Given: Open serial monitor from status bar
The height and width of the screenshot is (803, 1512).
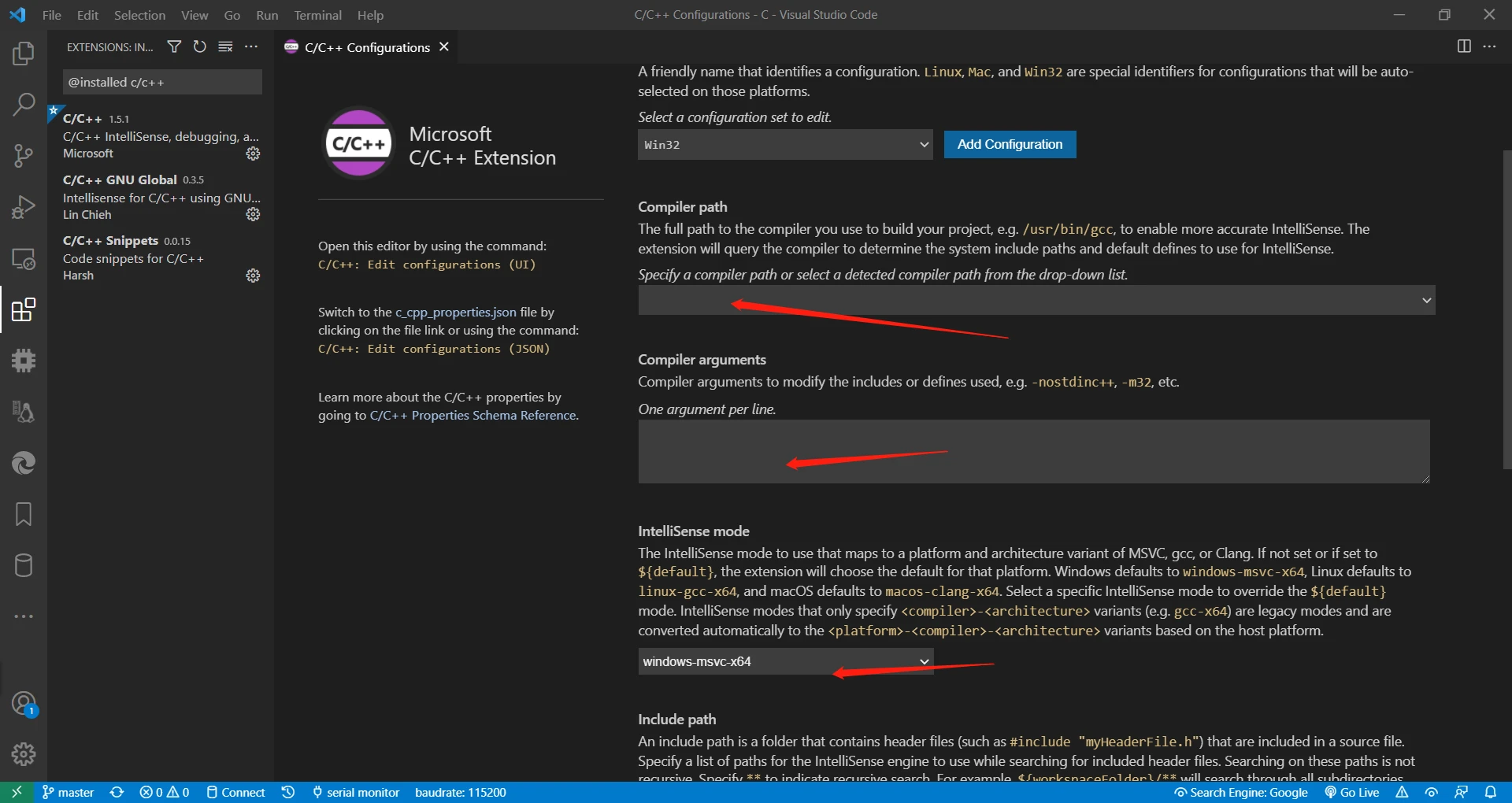Looking at the screenshot, I should [356, 792].
